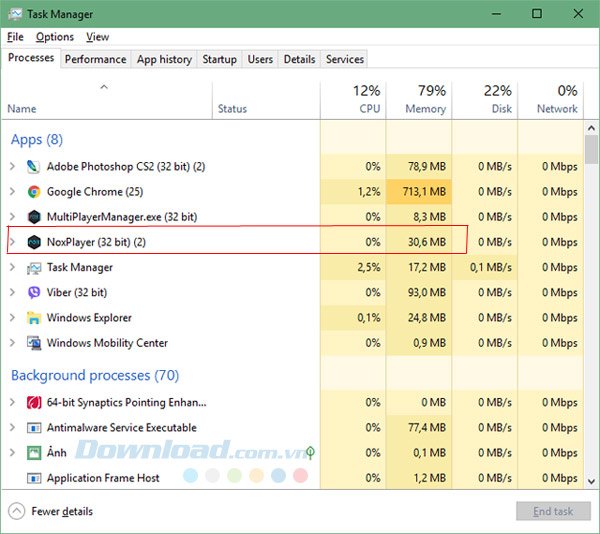
Task: Click the purple Viber icon
Action: (x=34, y=293)
